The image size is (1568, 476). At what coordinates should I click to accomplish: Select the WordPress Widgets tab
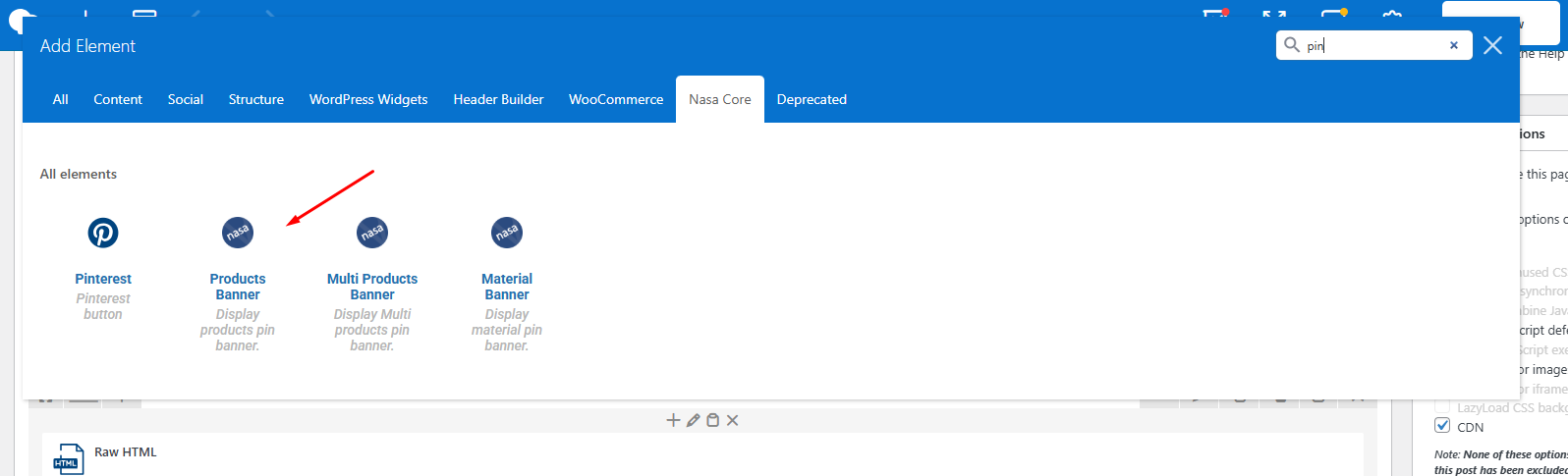pyautogui.click(x=368, y=99)
